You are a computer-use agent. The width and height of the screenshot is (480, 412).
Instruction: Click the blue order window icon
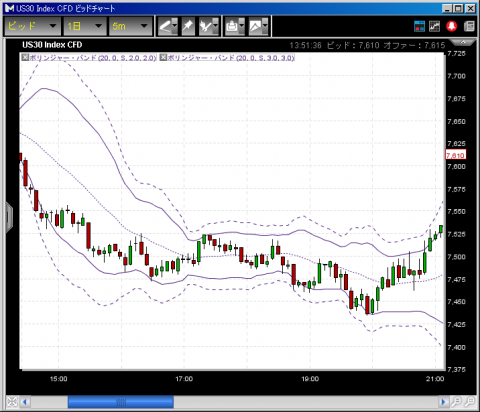pyautogui.click(x=419, y=26)
